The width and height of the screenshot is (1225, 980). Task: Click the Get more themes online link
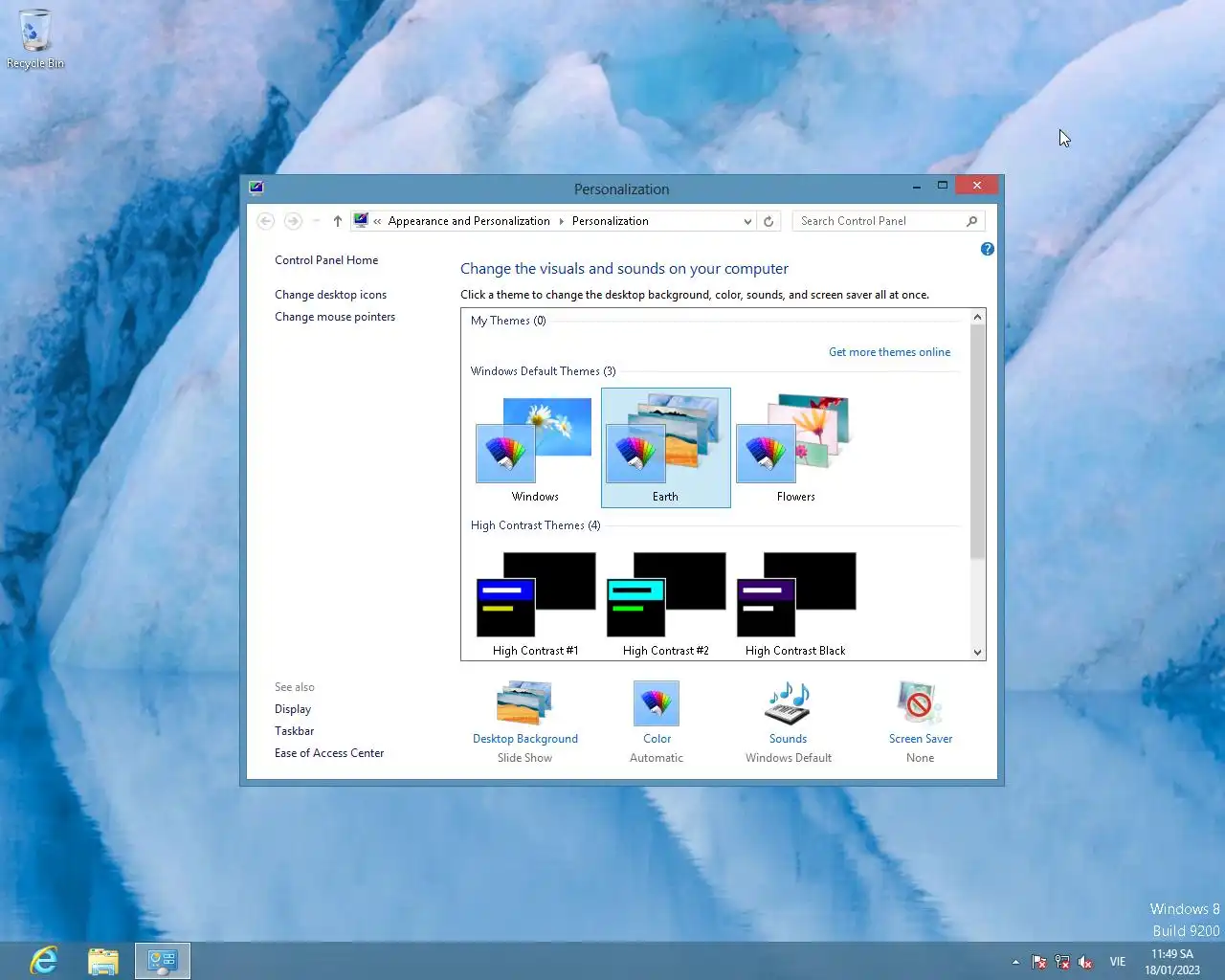tap(890, 352)
